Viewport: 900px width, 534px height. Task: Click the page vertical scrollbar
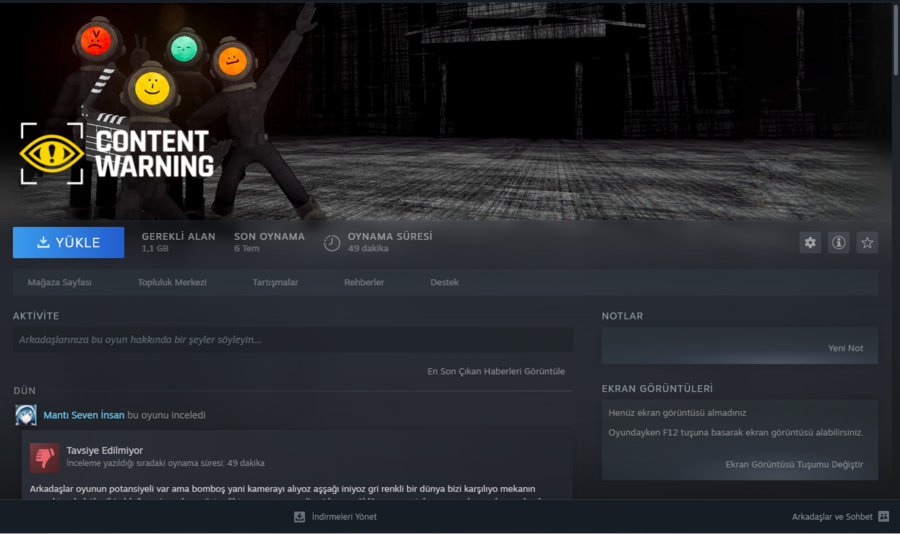pos(896,40)
